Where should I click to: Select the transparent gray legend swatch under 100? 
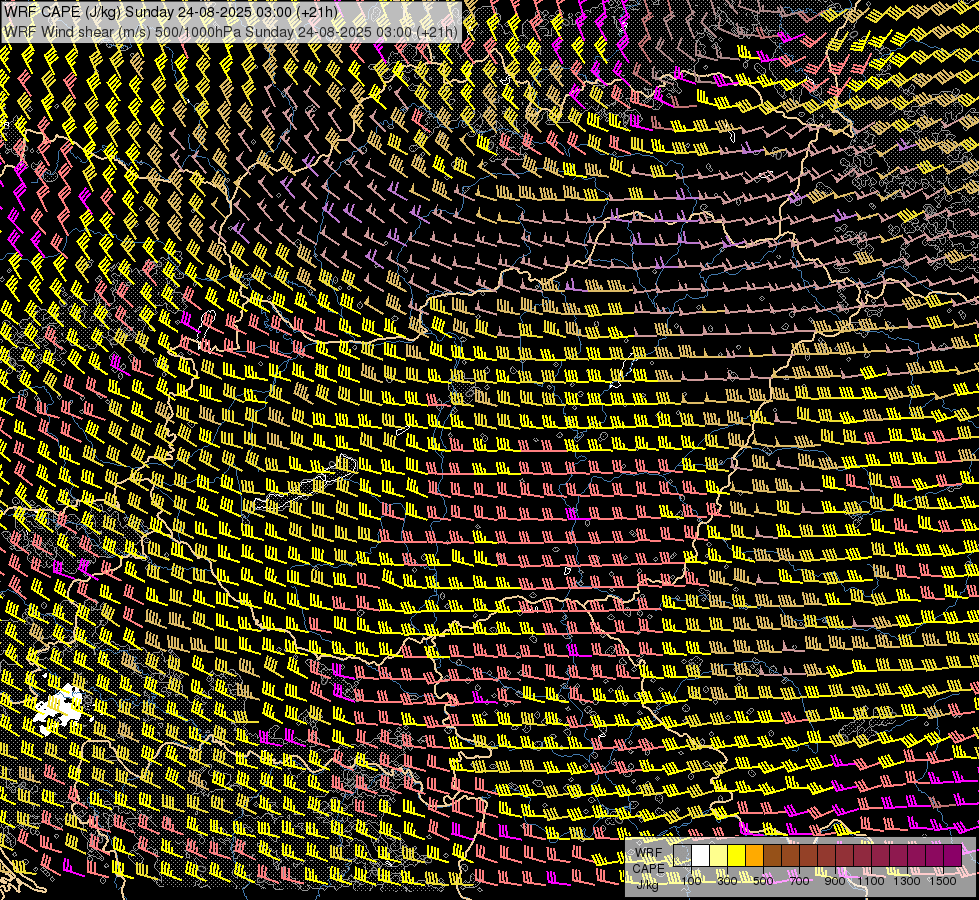pos(682,855)
